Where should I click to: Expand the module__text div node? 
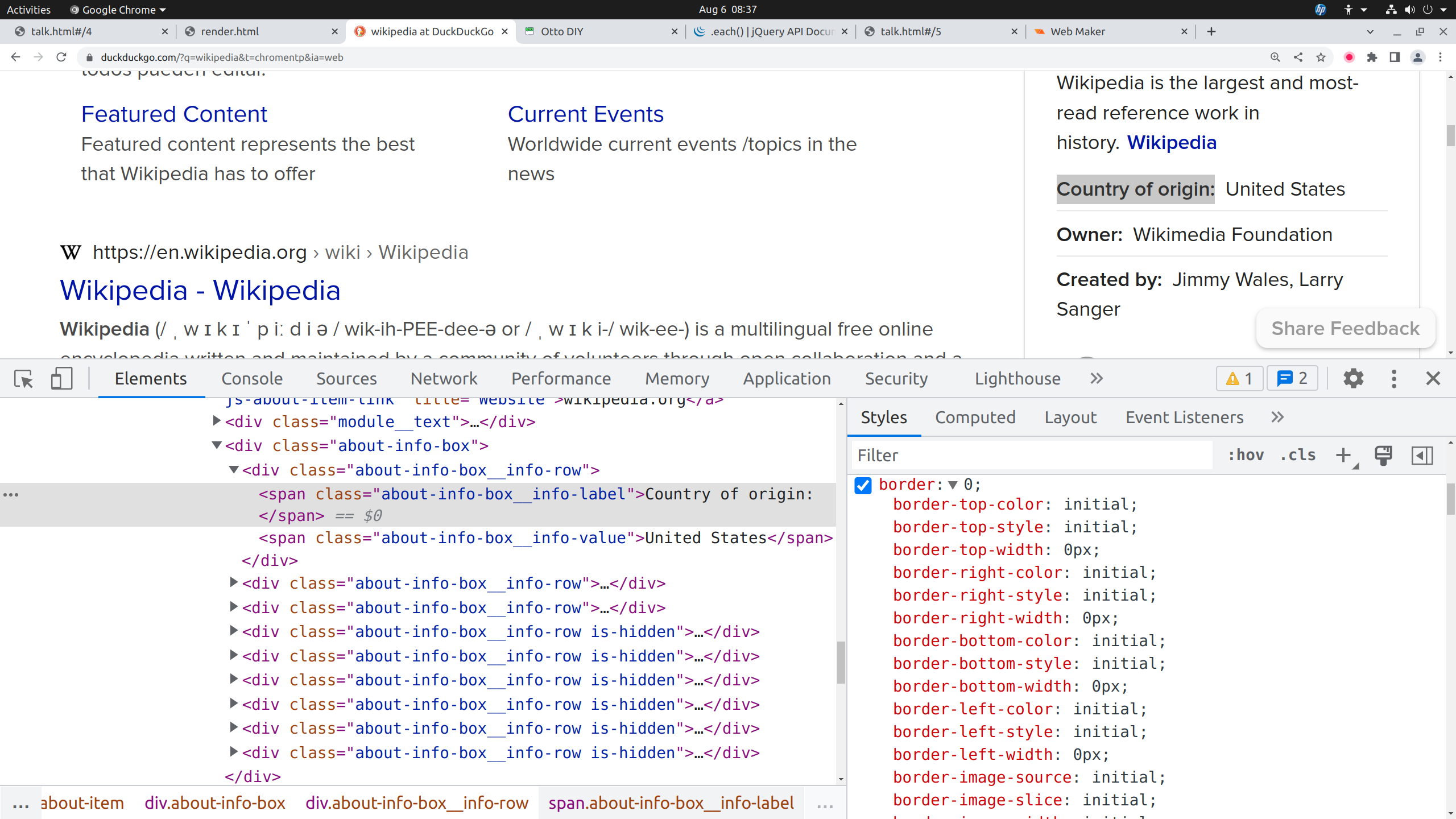pos(217,421)
